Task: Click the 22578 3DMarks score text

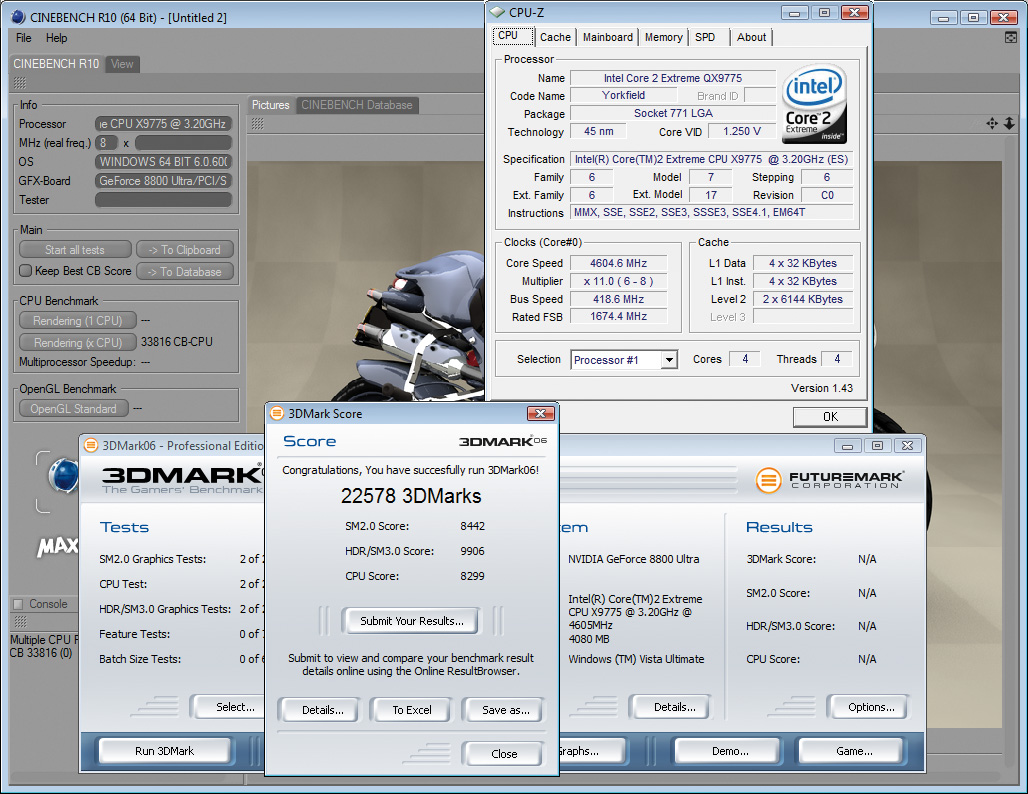Action: (x=411, y=496)
